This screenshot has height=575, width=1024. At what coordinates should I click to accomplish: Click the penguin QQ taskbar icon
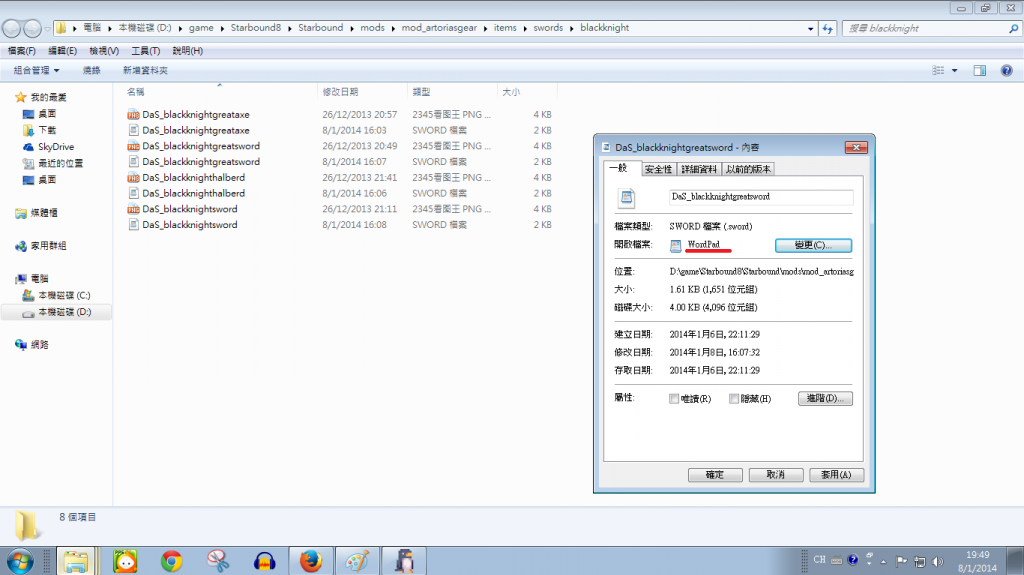pyautogui.click(x=405, y=561)
